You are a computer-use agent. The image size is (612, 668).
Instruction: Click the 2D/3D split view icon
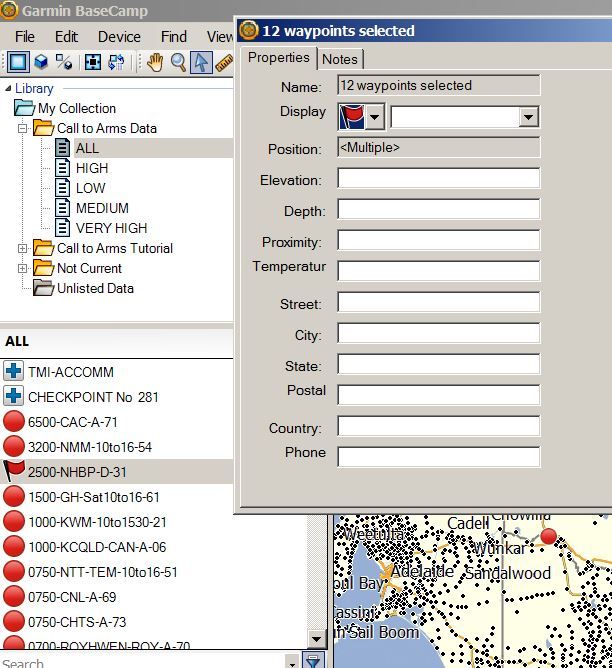point(64,63)
